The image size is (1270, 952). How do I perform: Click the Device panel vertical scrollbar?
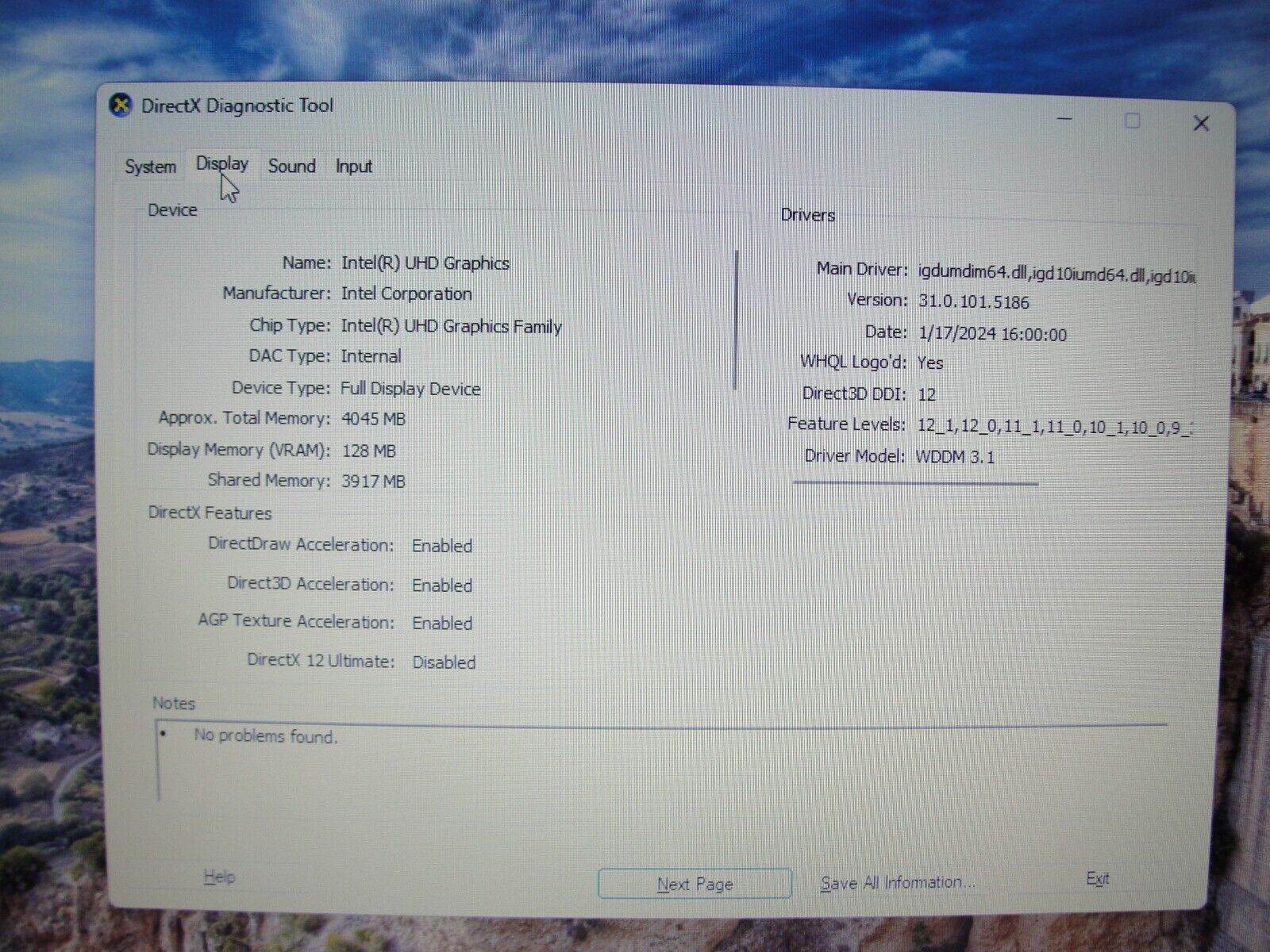[x=737, y=321]
